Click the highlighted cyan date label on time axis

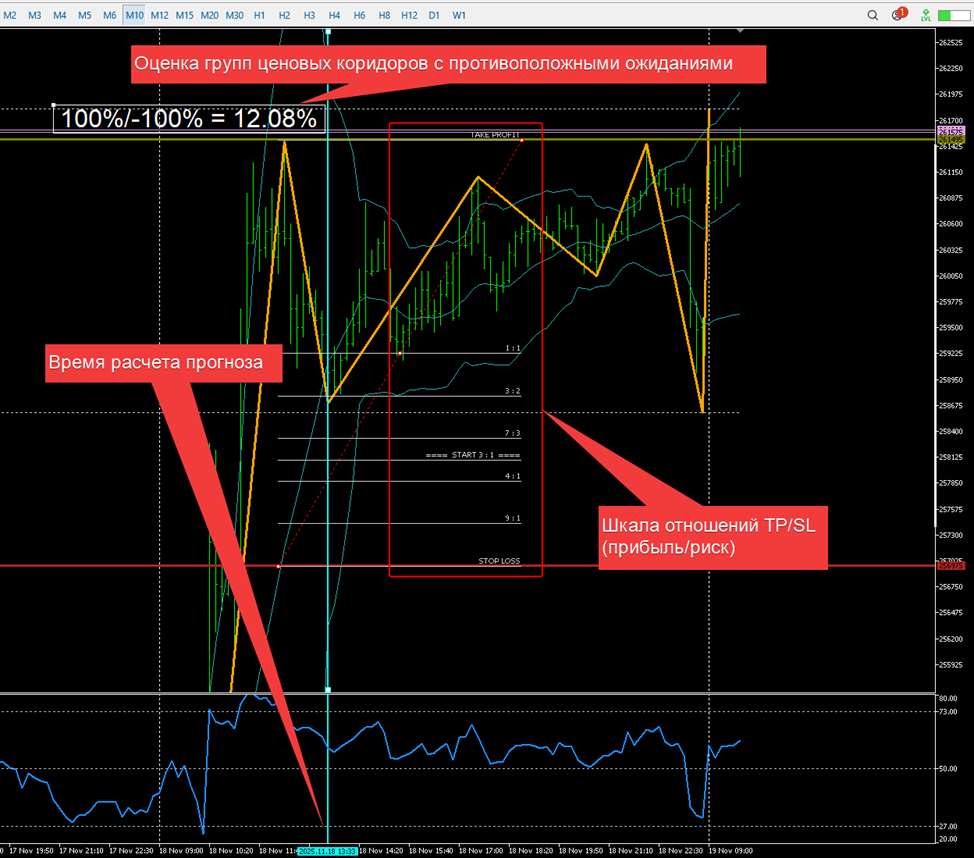(327, 848)
